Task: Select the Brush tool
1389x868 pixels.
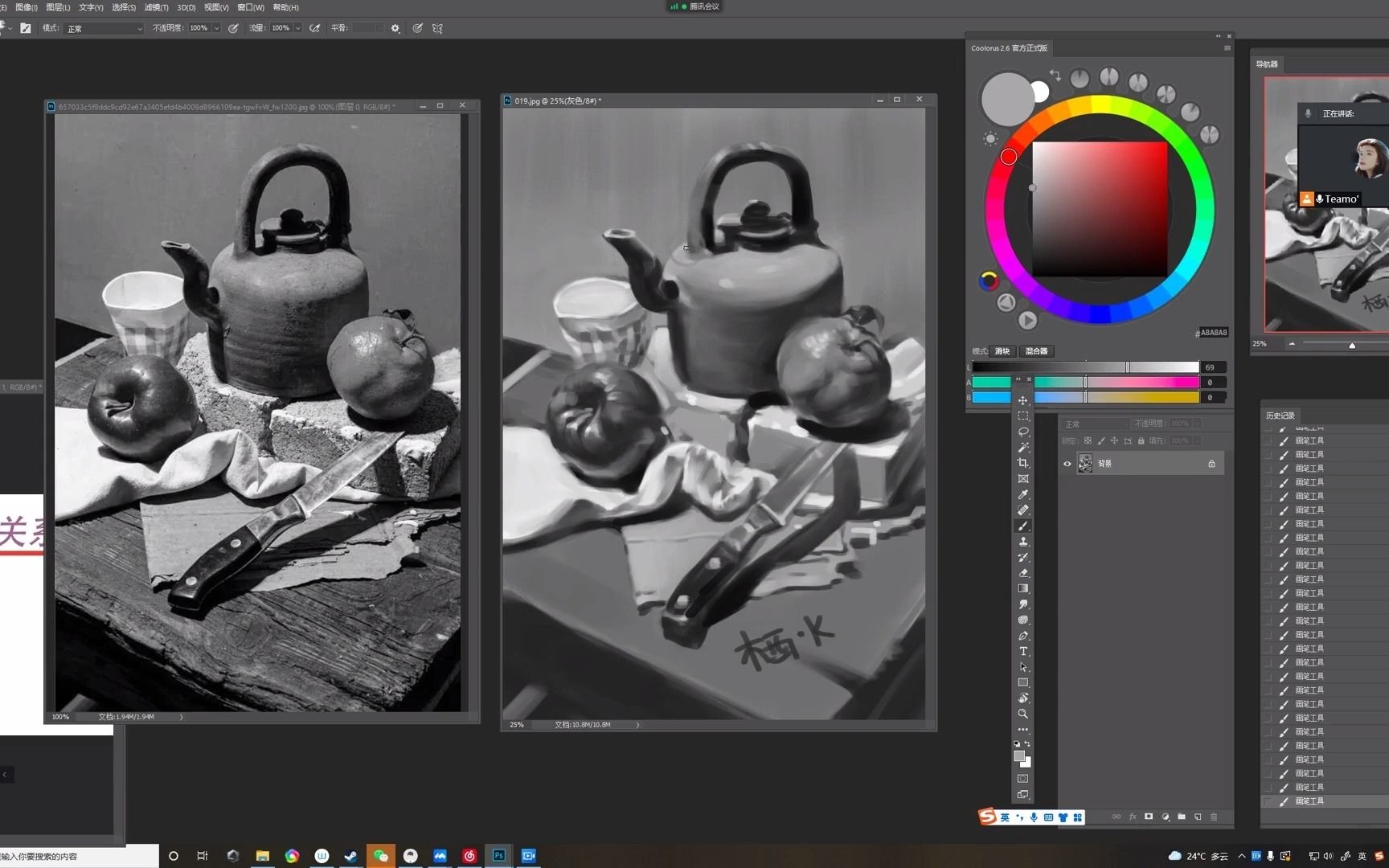Action: click(1022, 526)
